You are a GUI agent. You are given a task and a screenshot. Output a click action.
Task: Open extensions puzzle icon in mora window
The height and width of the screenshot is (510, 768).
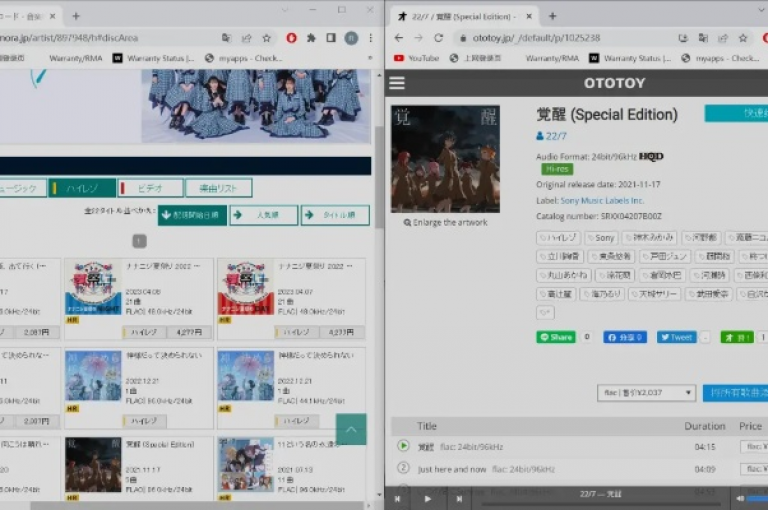[311, 38]
